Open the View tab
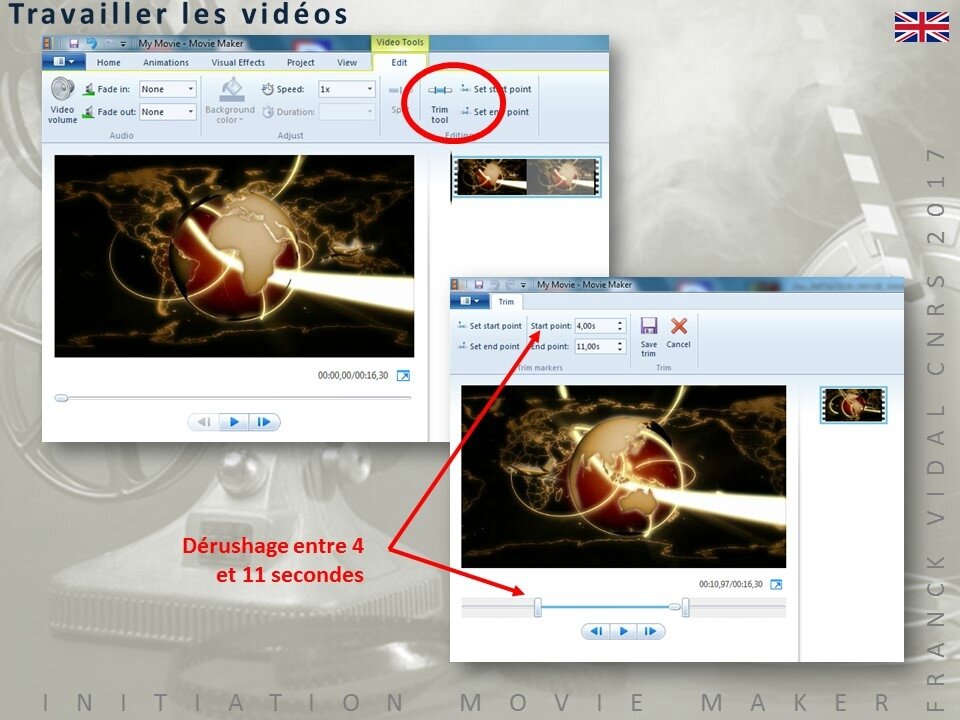960x720 pixels. pyautogui.click(x=347, y=62)
